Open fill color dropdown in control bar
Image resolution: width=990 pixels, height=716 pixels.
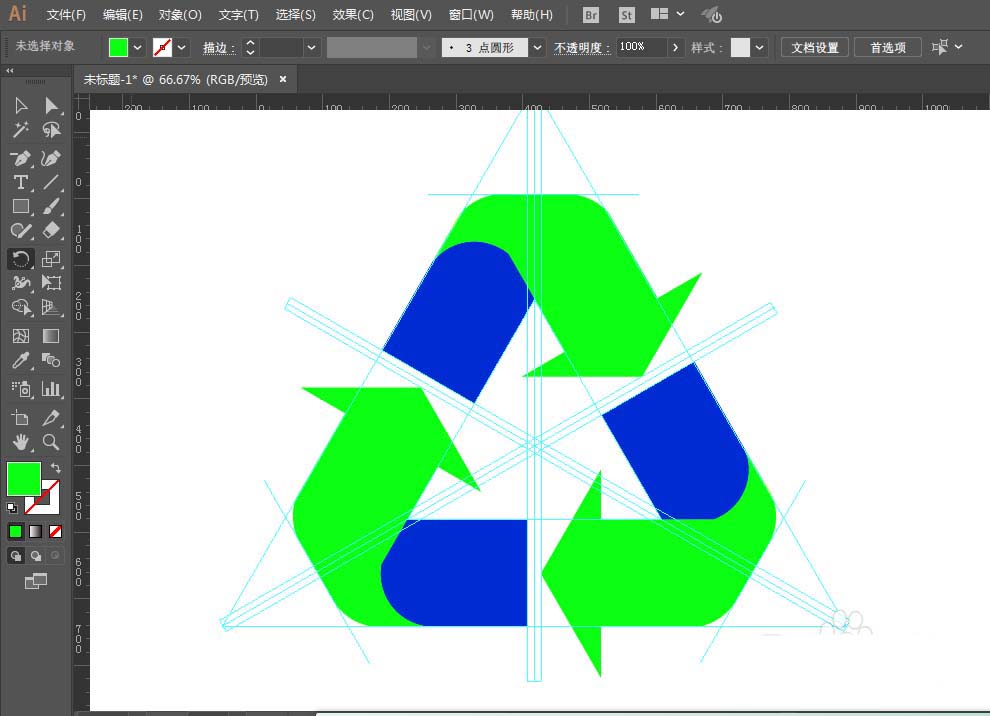point(138,47)
